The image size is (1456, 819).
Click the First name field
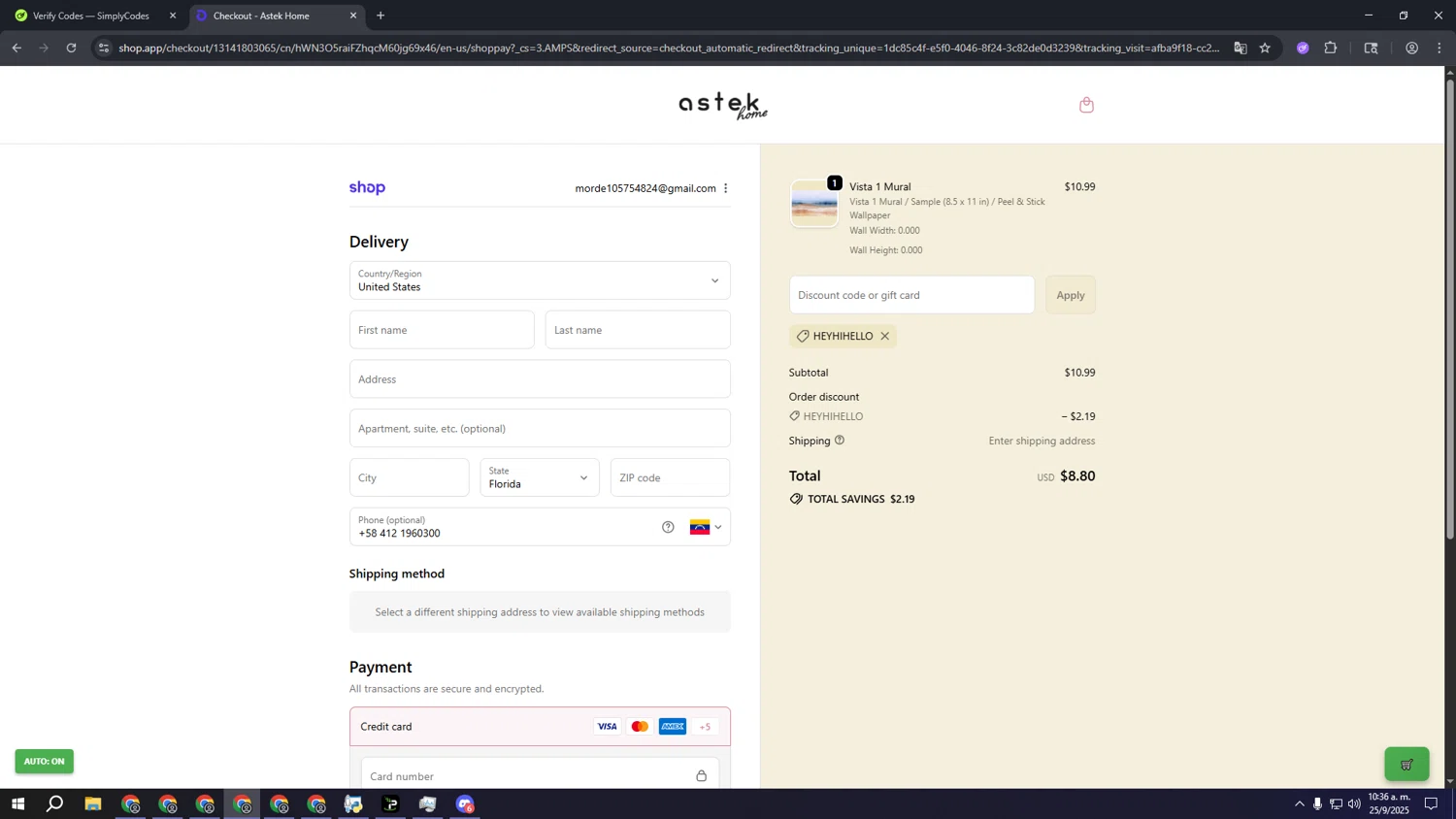pyautogui.click(x=442, y=330)
